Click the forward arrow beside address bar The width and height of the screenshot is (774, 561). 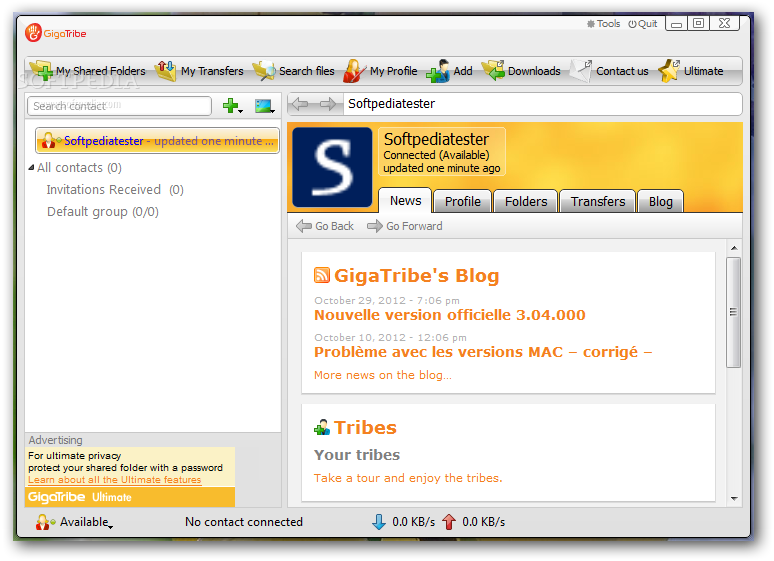pyautogui.click(x=327, y=104)
